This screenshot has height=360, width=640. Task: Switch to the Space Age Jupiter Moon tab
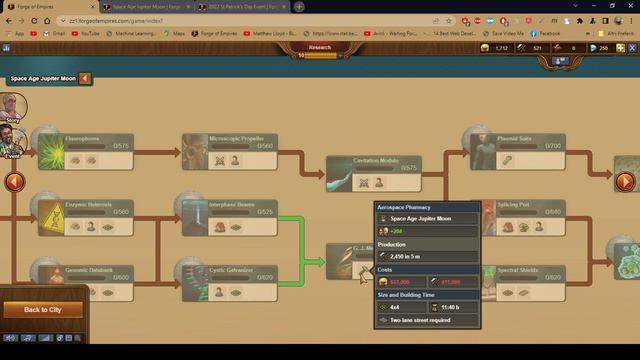[x=147, y=7]
